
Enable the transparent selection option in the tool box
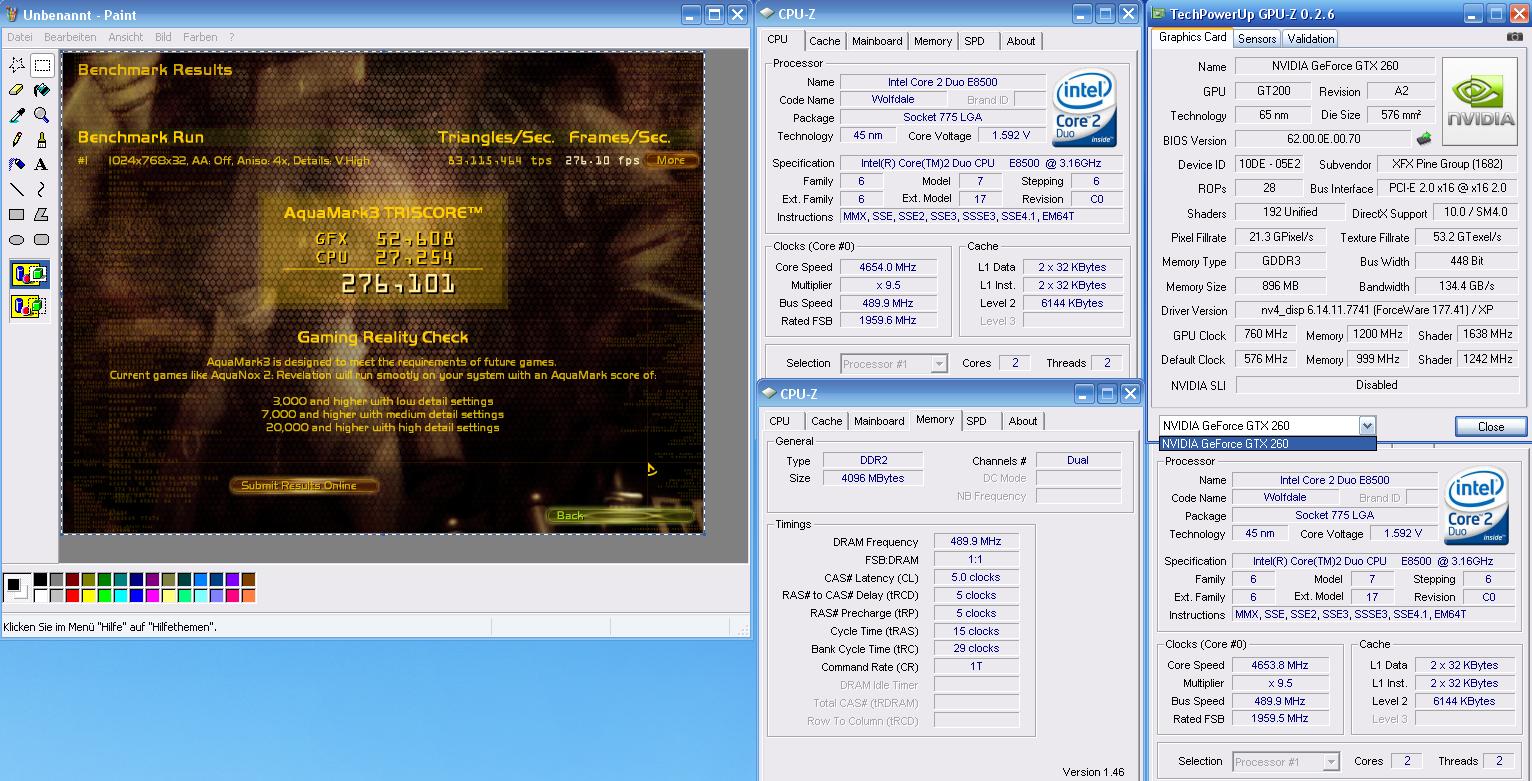[29, 306]
